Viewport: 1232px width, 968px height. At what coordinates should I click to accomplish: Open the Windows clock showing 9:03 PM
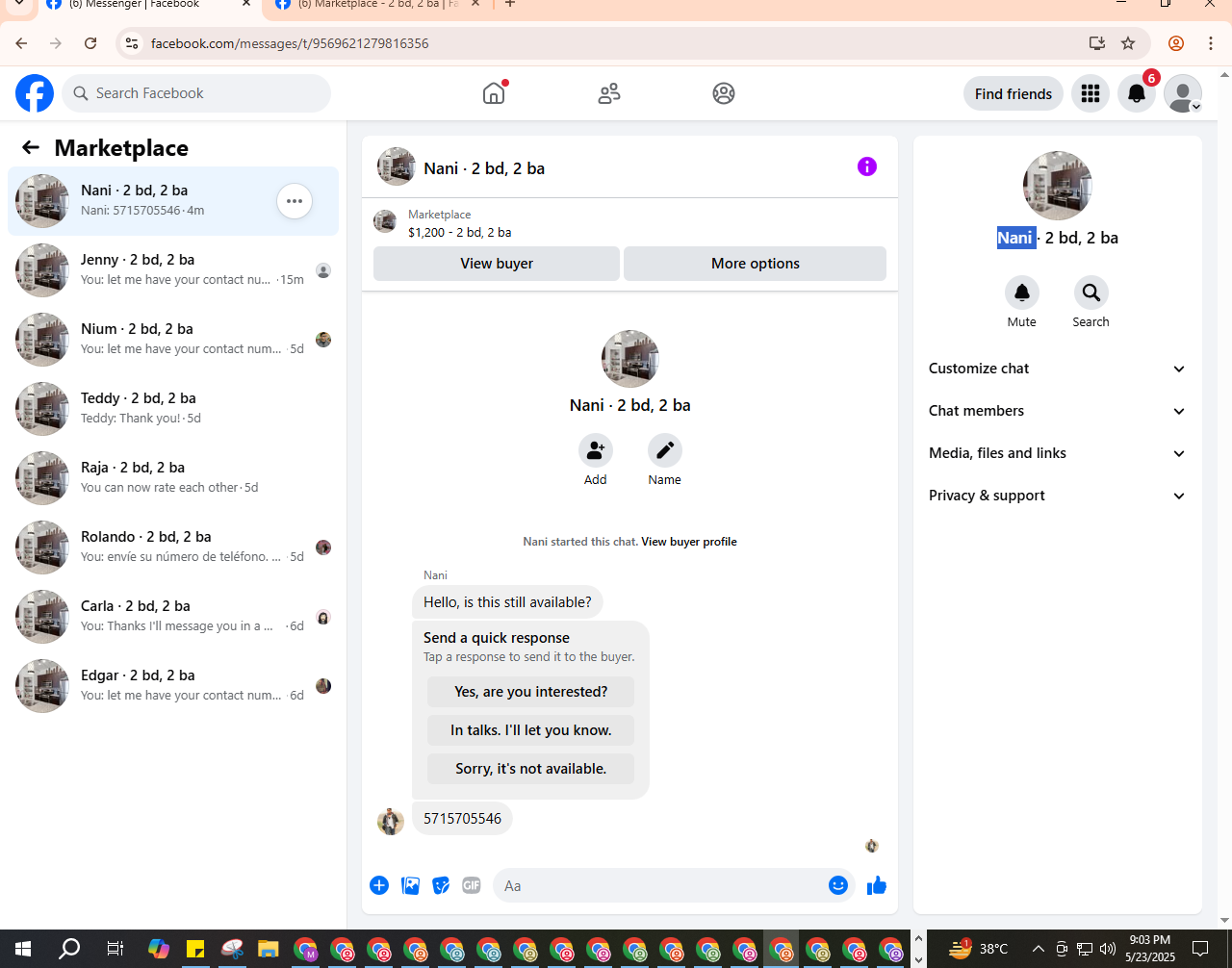point(1150,949)
